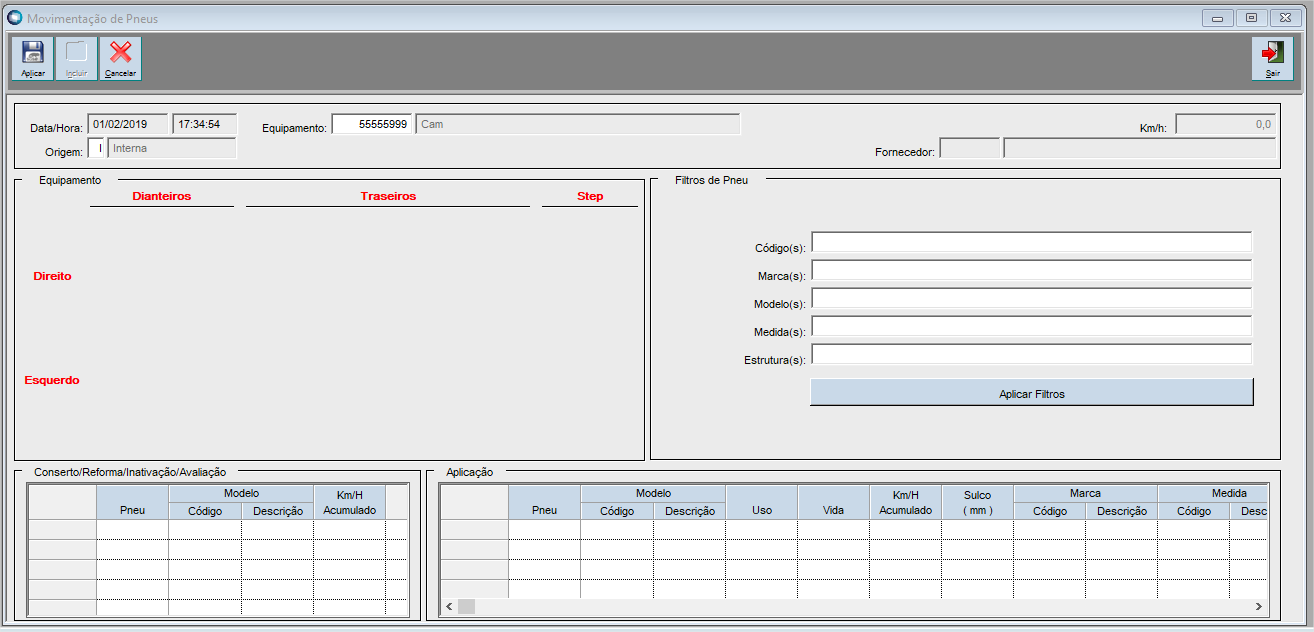Click the Código(s) filter field

tap(1031, 242)
